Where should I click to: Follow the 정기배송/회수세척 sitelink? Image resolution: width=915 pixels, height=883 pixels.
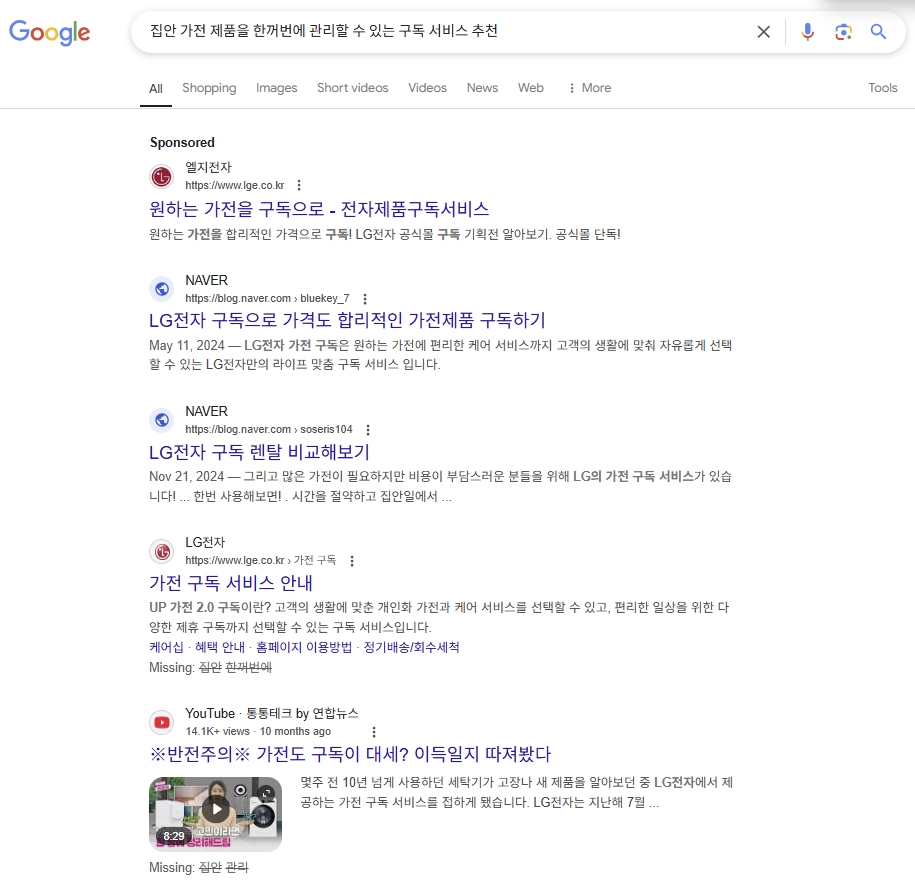pos(411,647)
